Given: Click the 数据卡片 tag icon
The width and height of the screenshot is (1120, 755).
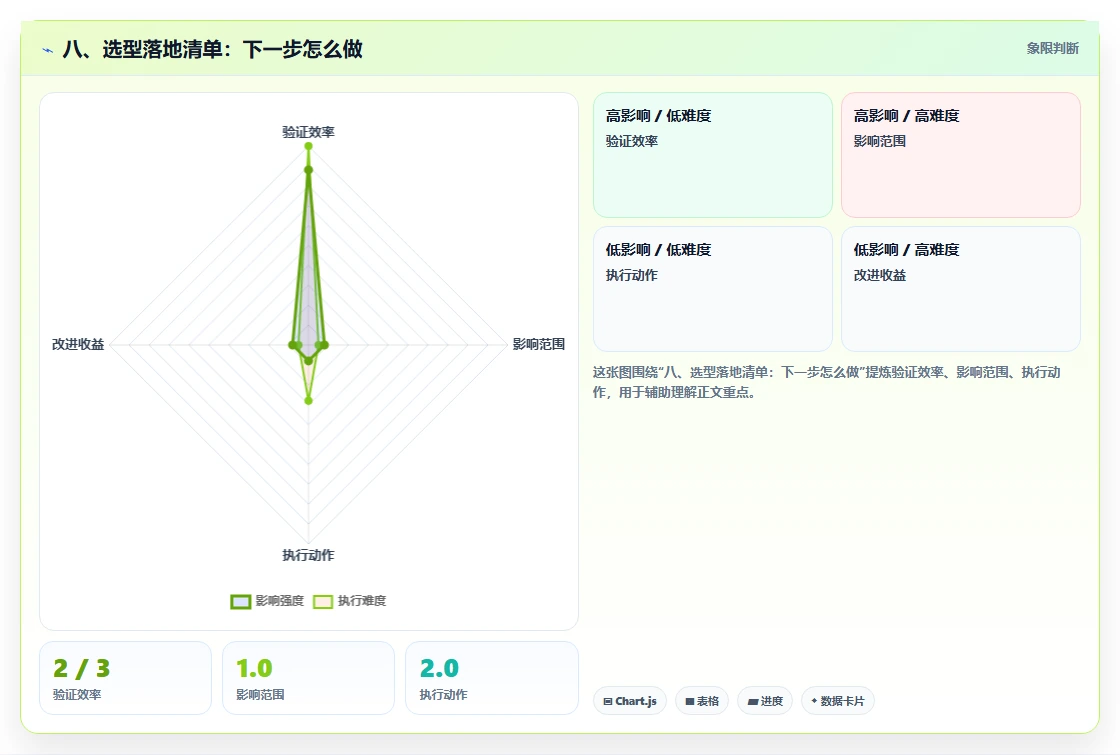Looking at the screenshot, I should [814, 701].
